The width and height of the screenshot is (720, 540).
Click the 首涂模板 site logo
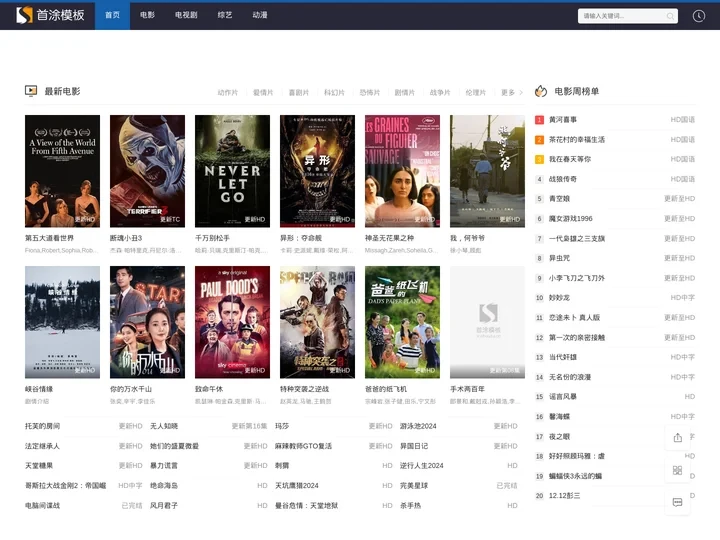coord(50,15)
